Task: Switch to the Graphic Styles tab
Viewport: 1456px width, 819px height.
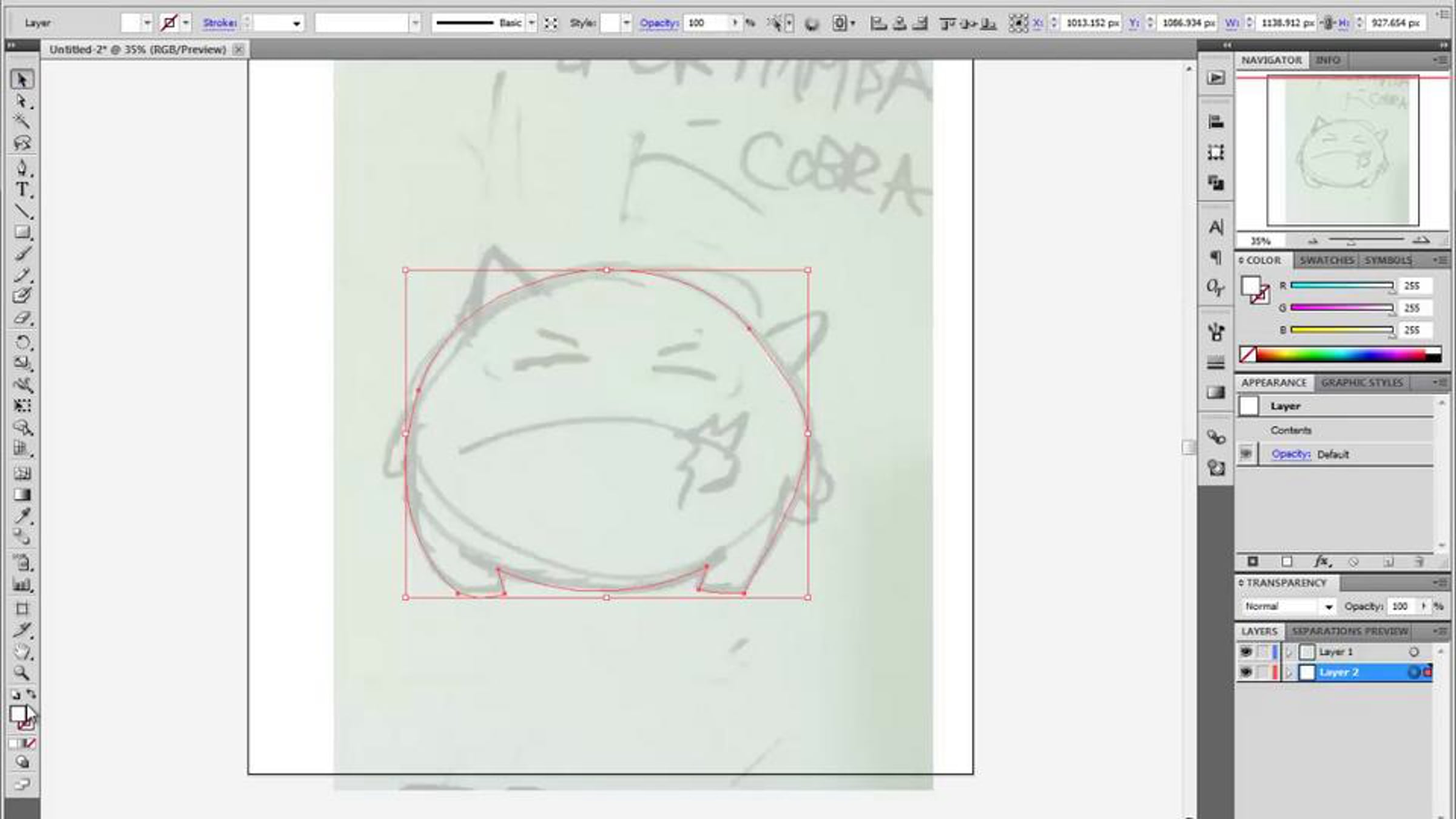Action: [1361, 383]
